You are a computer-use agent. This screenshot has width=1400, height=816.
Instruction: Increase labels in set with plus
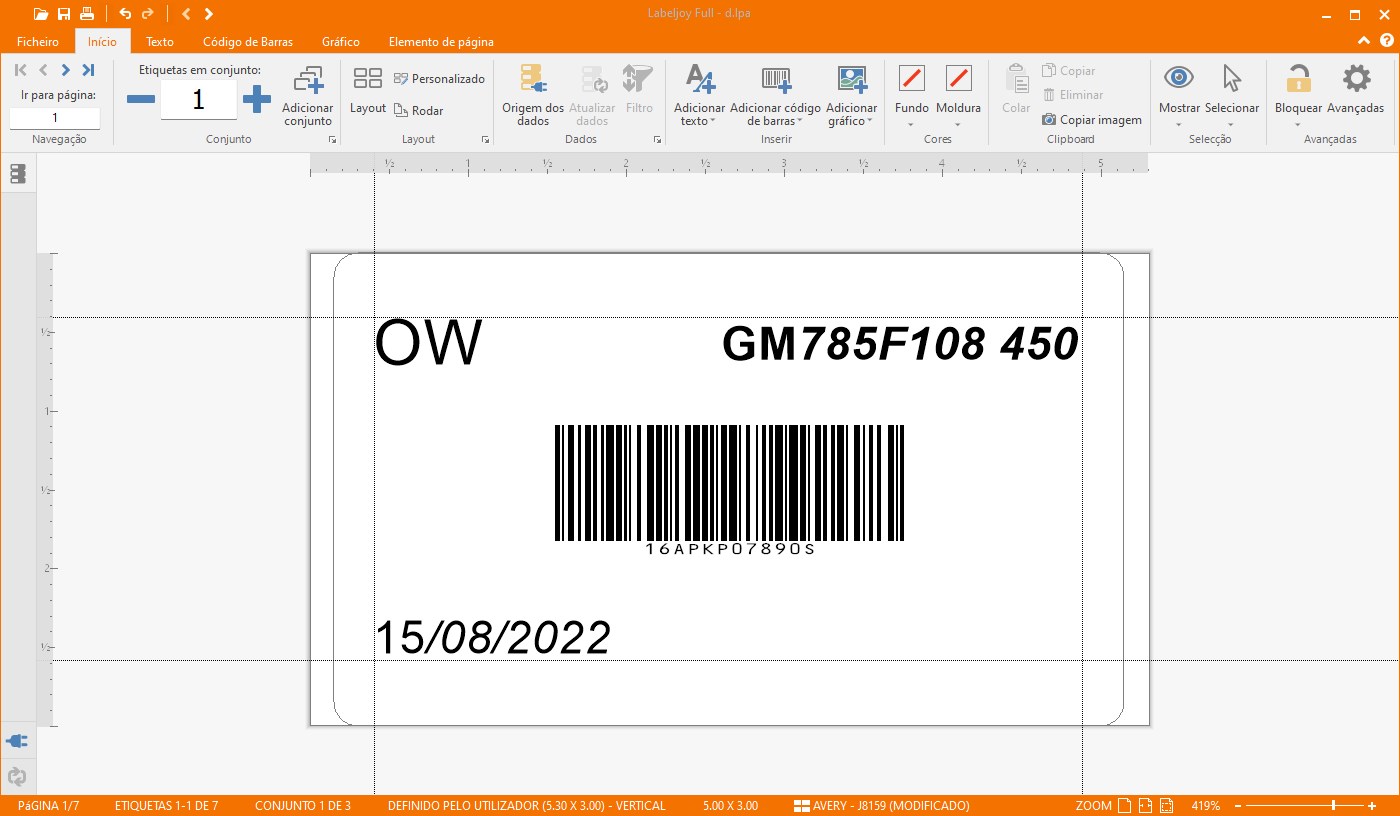(257, 99)
